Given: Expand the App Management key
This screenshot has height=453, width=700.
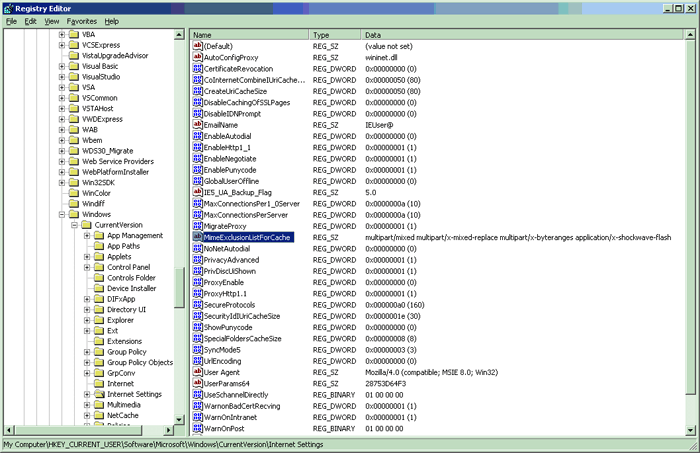Looking at the screenshot, I should point(87,236).
